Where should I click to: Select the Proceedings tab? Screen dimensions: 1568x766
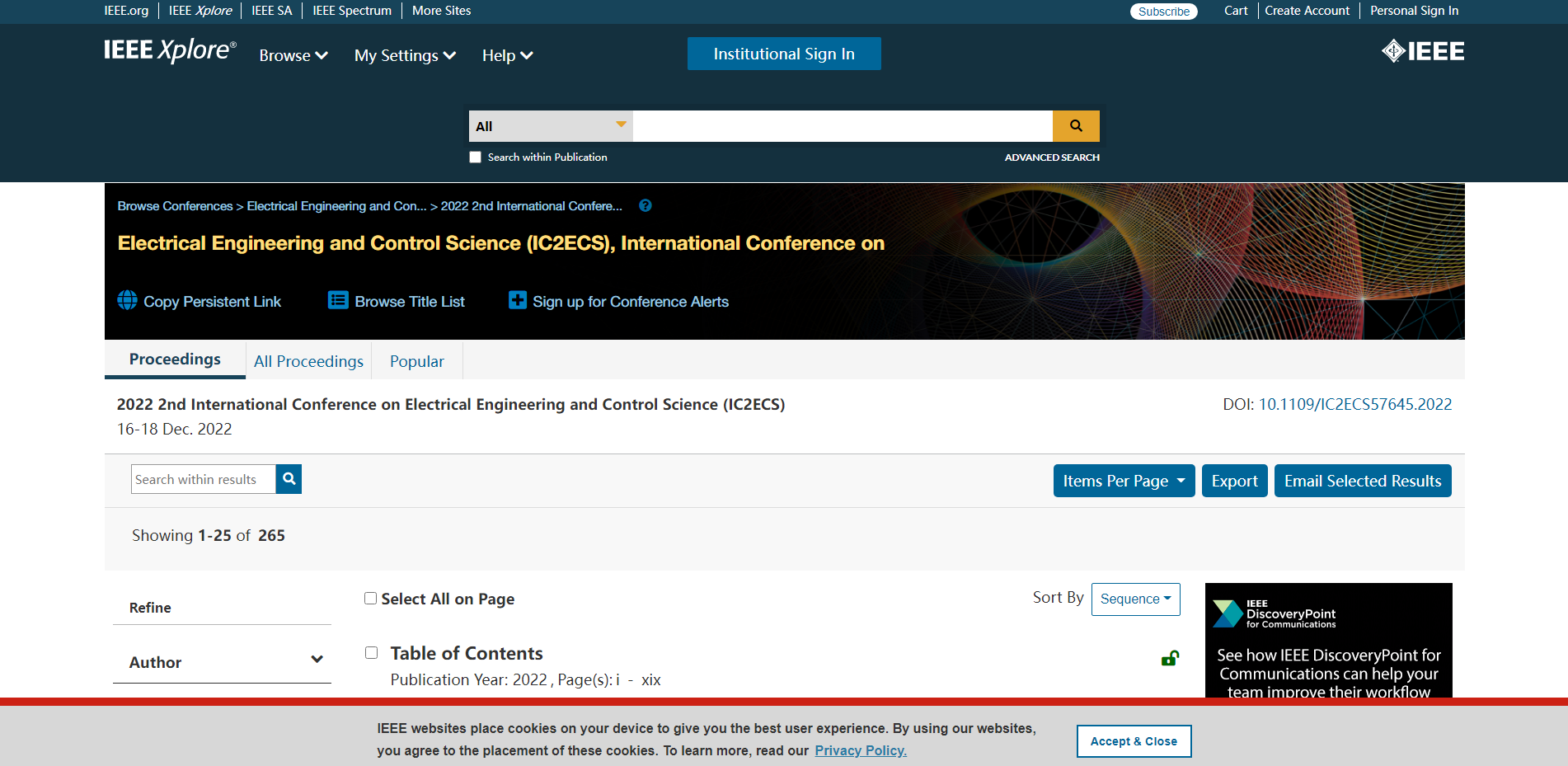(175, 360)
